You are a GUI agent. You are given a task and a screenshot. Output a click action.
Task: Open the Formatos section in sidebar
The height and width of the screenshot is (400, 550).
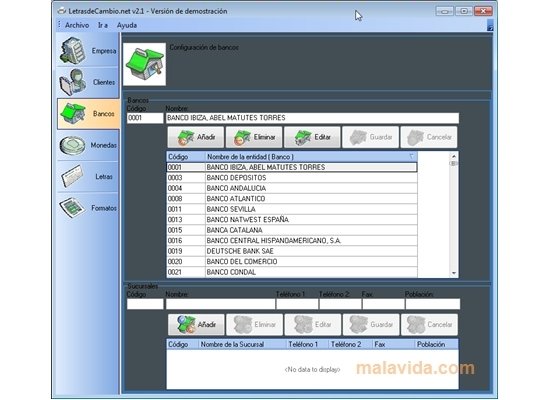pyautogui.click(x=88, y=208)
